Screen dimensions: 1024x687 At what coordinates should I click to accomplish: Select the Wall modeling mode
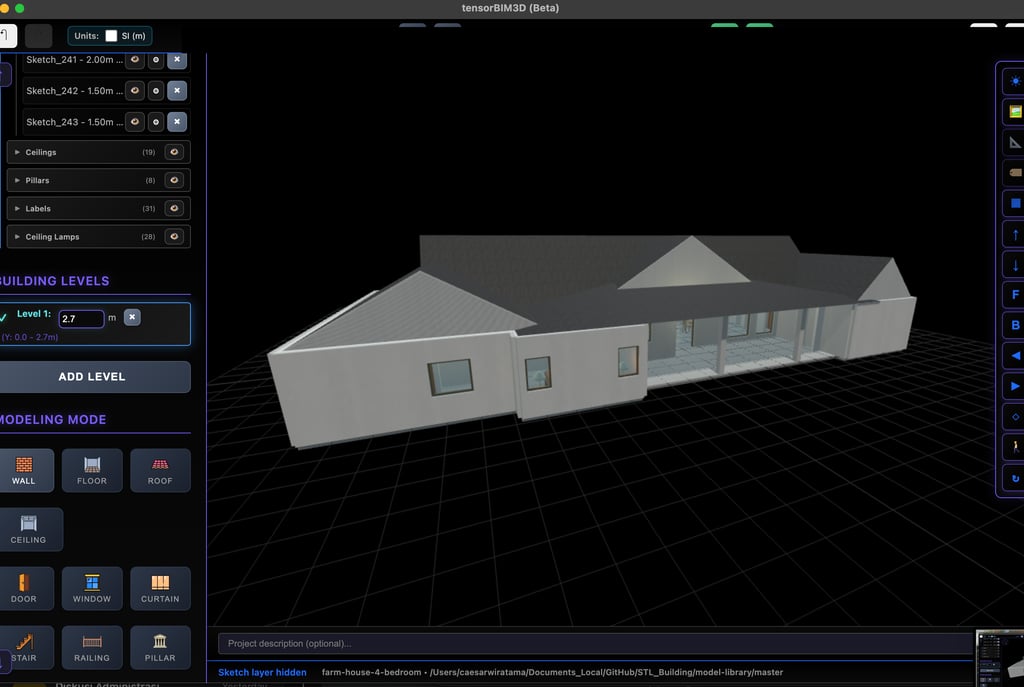point(25,470)
